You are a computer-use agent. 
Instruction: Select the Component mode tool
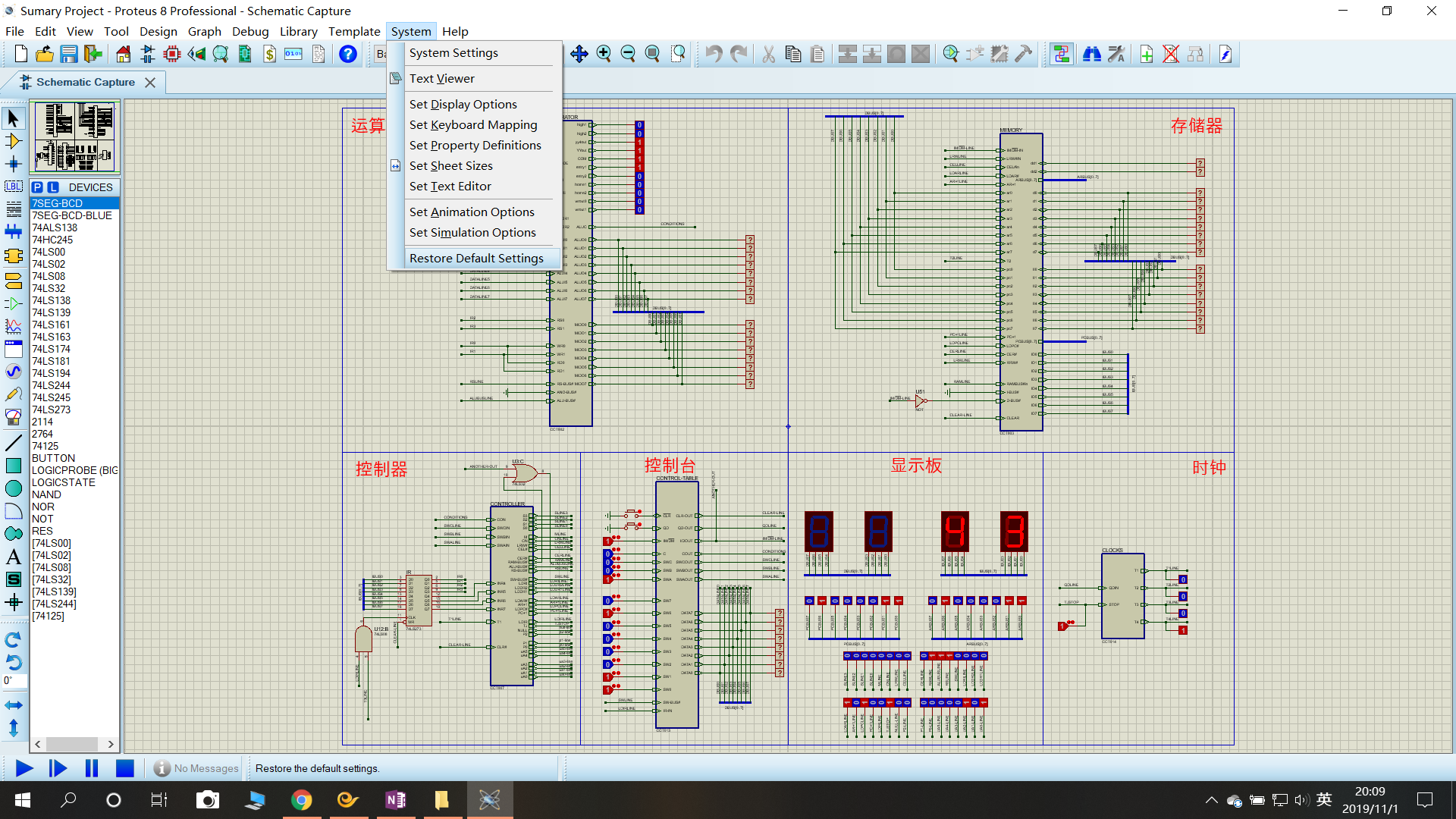click(13, 141)
